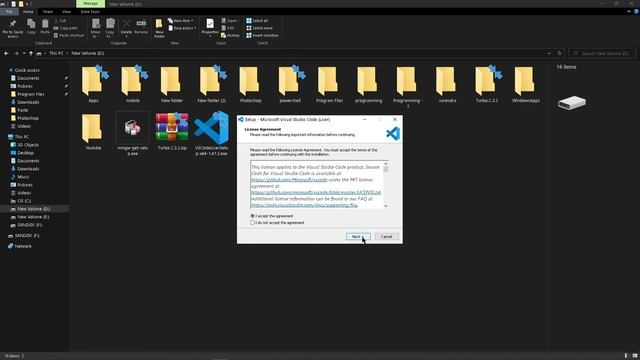Click Next in the VS Code setup

[x=358, y=236]
